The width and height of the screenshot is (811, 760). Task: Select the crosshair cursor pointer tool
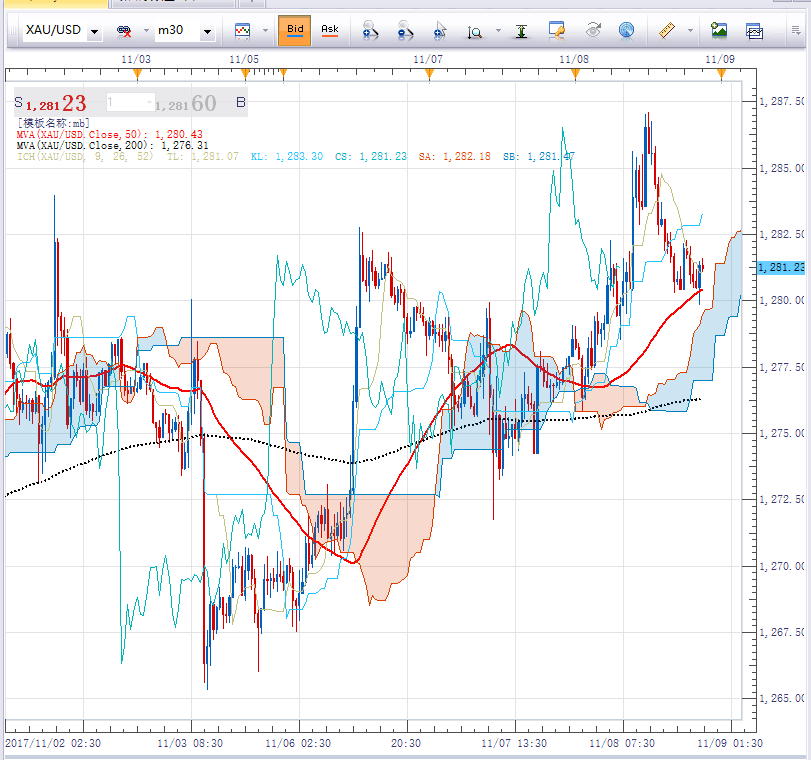[439, 31]
